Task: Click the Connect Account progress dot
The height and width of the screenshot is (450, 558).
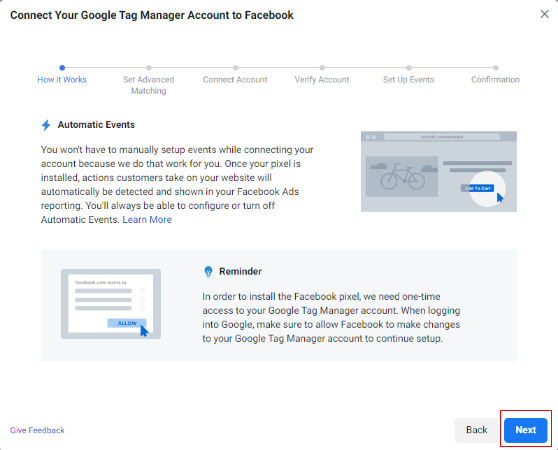Action: 235,68
